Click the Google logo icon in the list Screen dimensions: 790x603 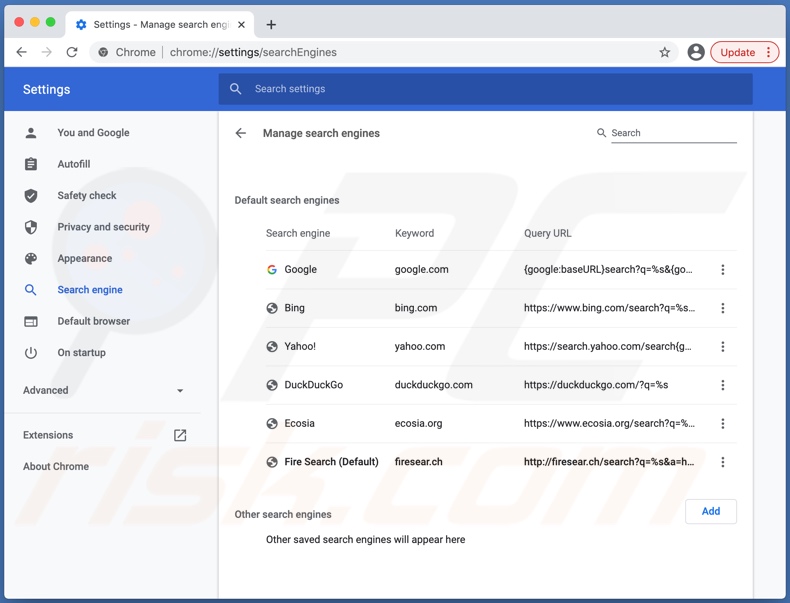click(272, 270)
